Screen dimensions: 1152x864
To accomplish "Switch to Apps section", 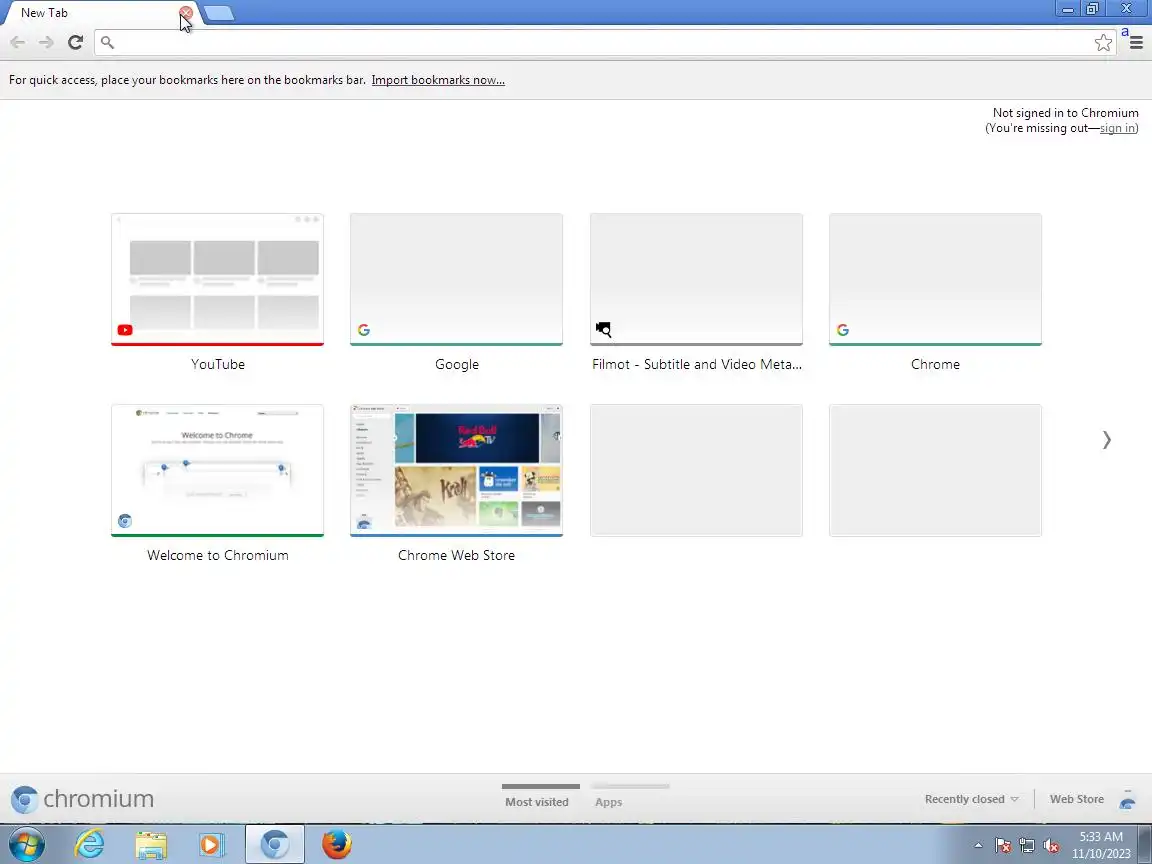I will (608, 802).
